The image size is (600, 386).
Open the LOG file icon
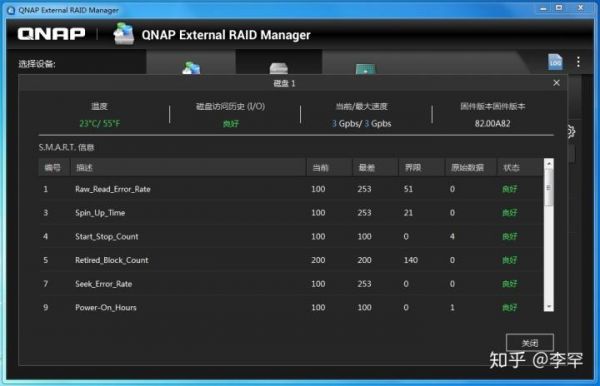coord(555,62)
